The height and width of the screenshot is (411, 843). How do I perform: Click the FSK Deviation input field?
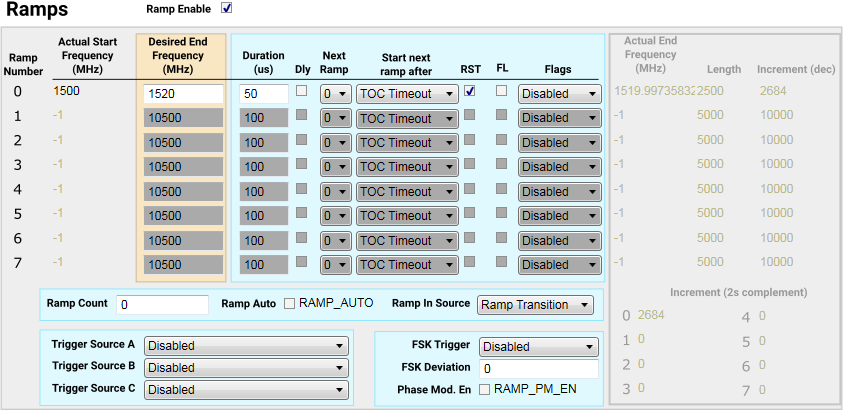coord(539,369)
